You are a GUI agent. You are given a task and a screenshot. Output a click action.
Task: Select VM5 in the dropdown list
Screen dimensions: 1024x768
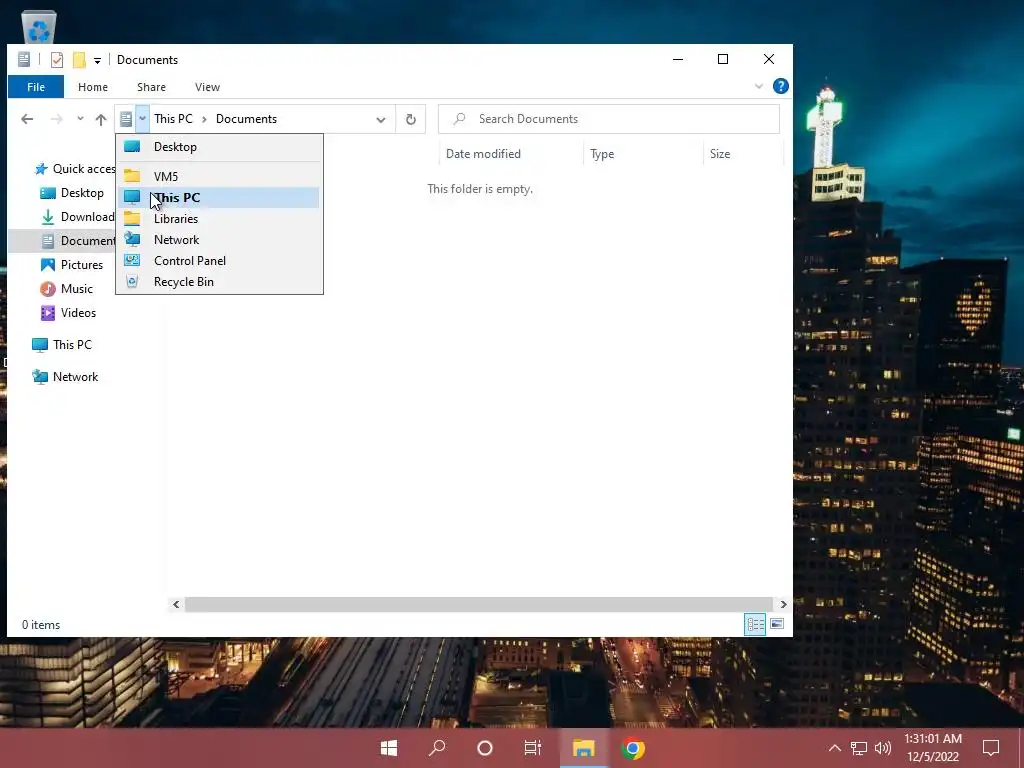click(x=219, y=176)
